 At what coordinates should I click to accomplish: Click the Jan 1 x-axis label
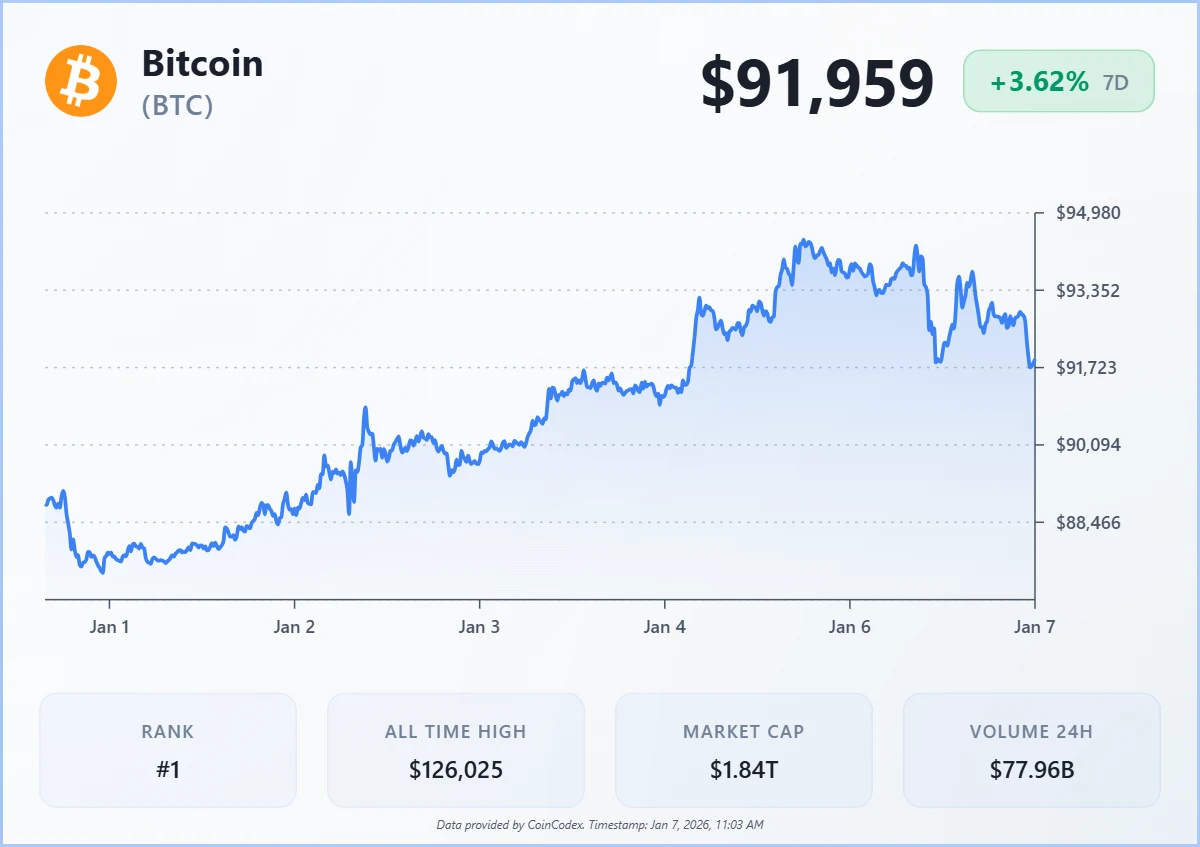109,627
